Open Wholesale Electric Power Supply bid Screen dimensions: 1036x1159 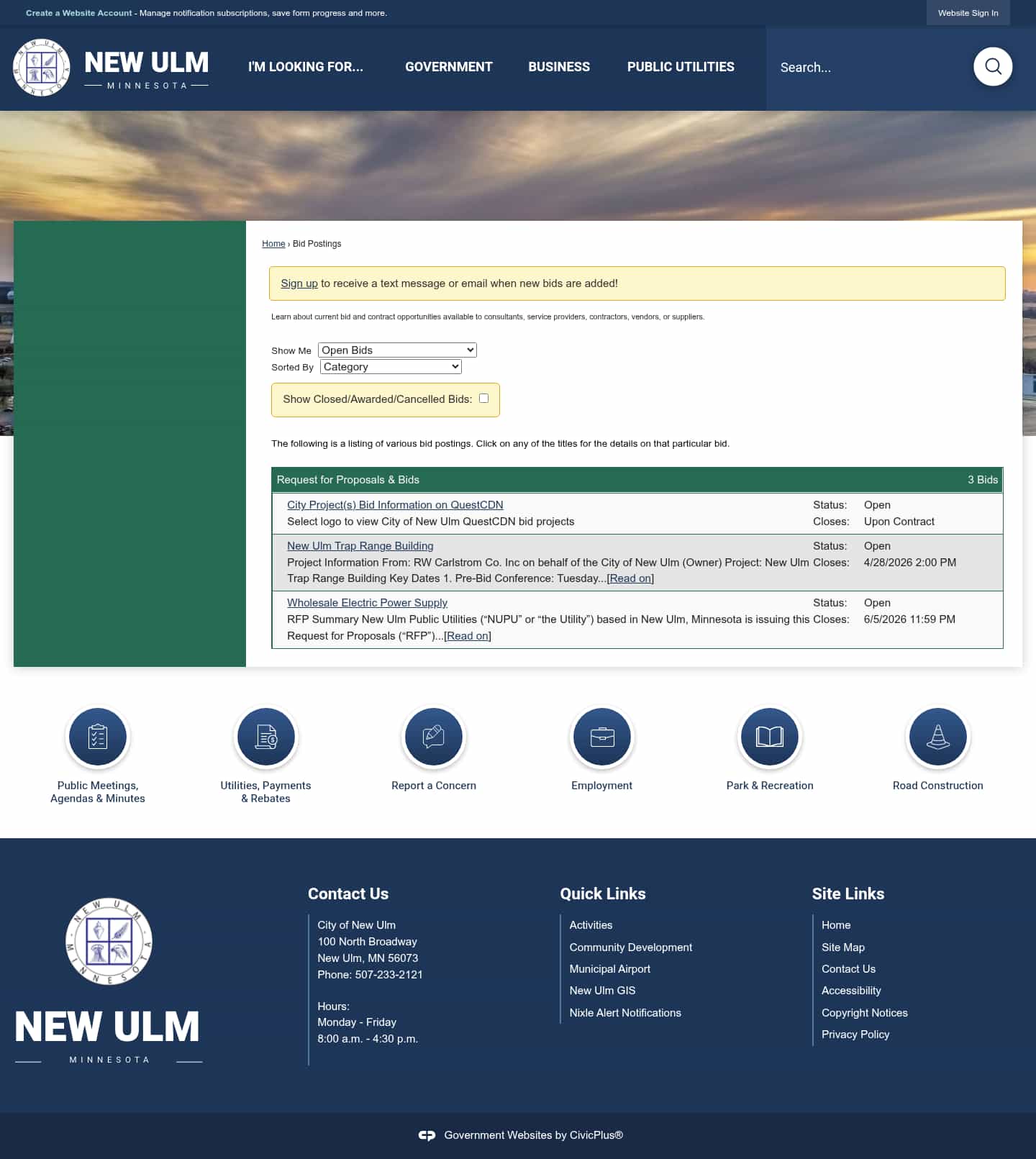(x=367, y=603)
